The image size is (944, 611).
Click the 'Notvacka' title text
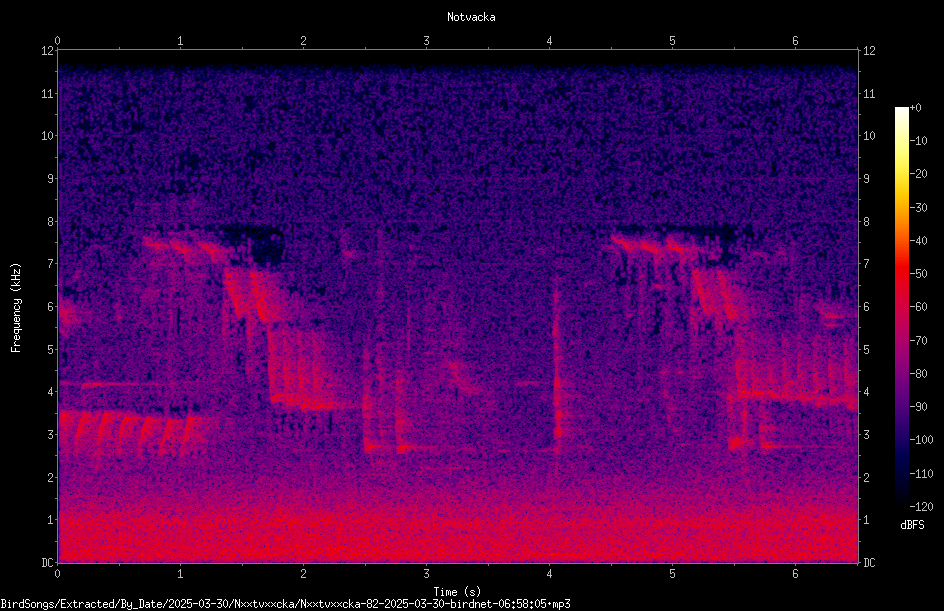pyautogui.click(x=471, y=17)
